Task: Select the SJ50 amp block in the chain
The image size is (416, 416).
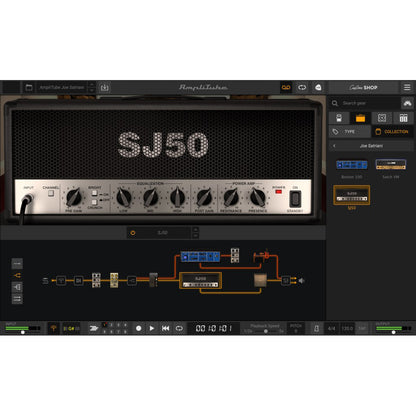Action: pos(200,281)
